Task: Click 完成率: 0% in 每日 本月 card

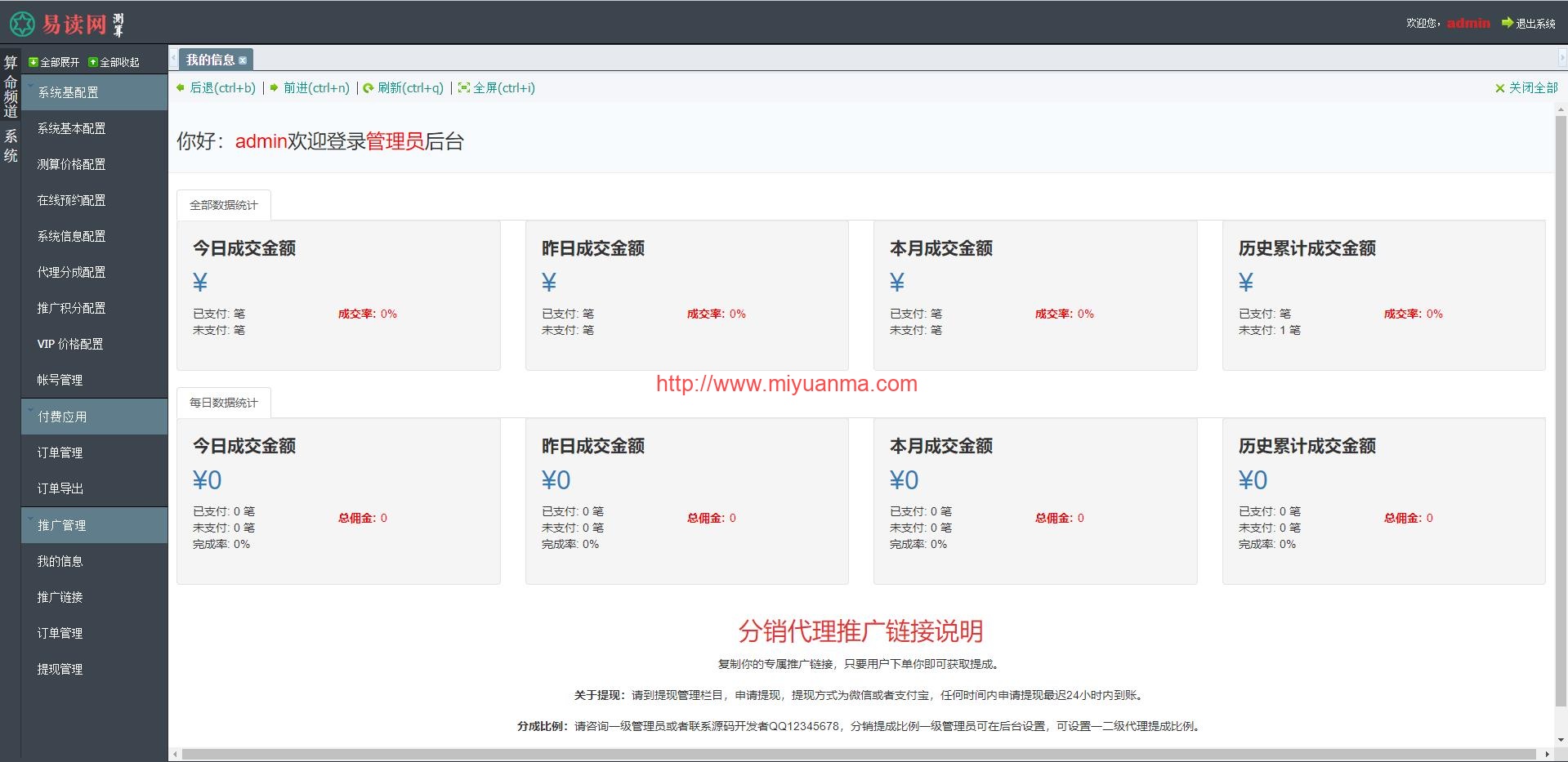Action: pyautogui.click(x=918, y=544)
